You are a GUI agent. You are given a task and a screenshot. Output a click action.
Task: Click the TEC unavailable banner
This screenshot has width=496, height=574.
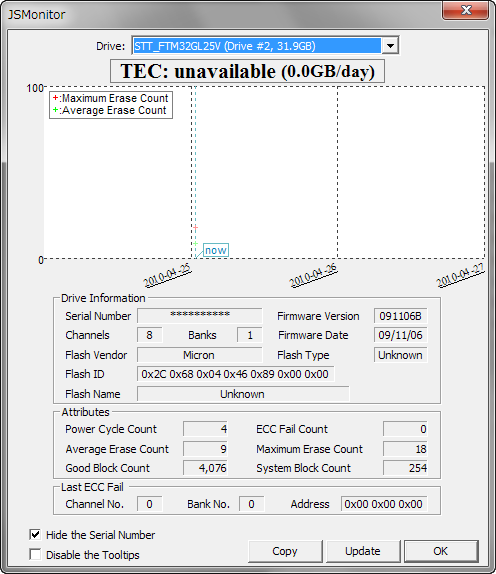click(247, 71)
